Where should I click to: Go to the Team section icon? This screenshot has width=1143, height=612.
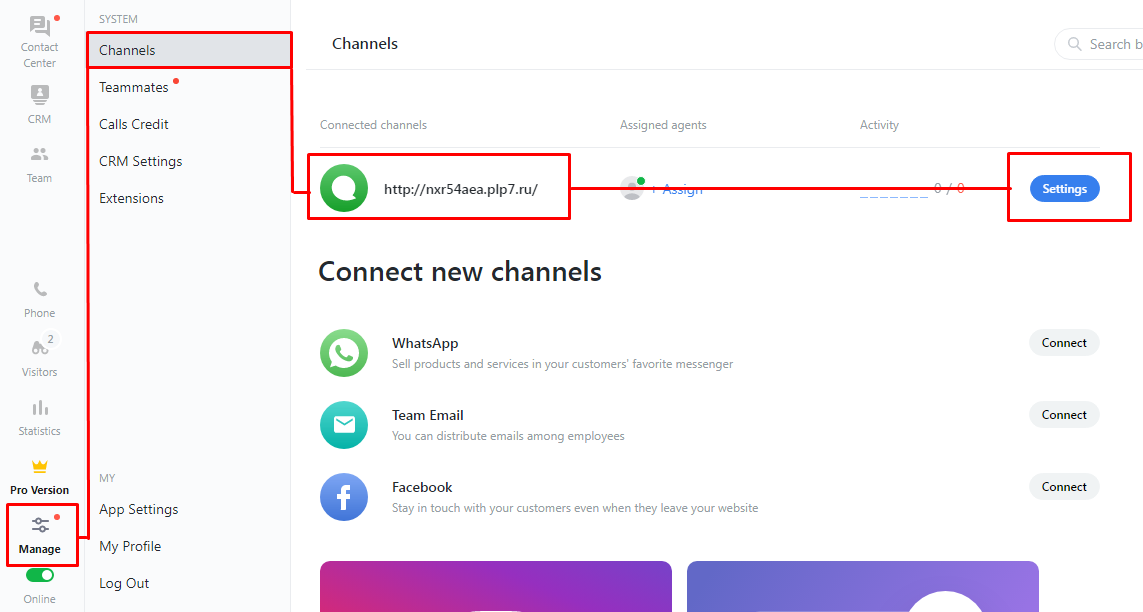click(x=39, y=155)
